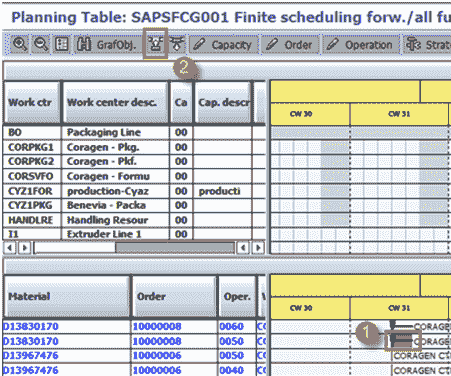The height and width of the screenshot is (376, 451).
Task: Select the CORAGEN bar of operation 0050 order 10000008
Action: [403, 341]
